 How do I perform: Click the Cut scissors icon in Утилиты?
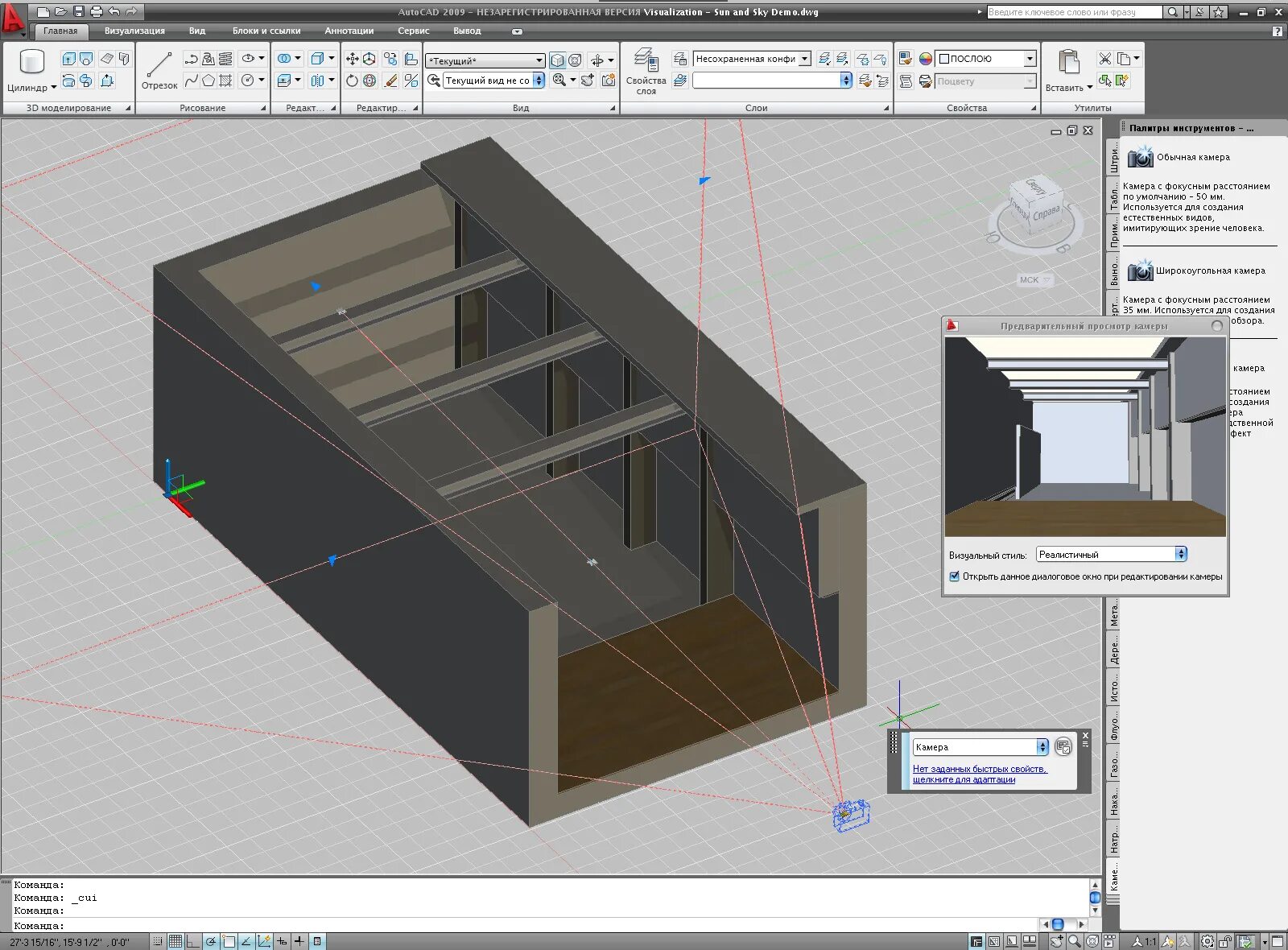coord(1104,59)
